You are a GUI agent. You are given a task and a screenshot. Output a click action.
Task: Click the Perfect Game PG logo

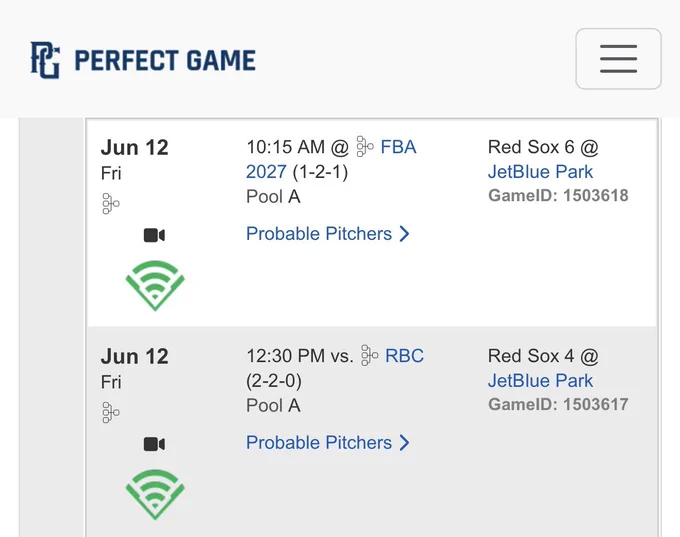pos(45,60)
